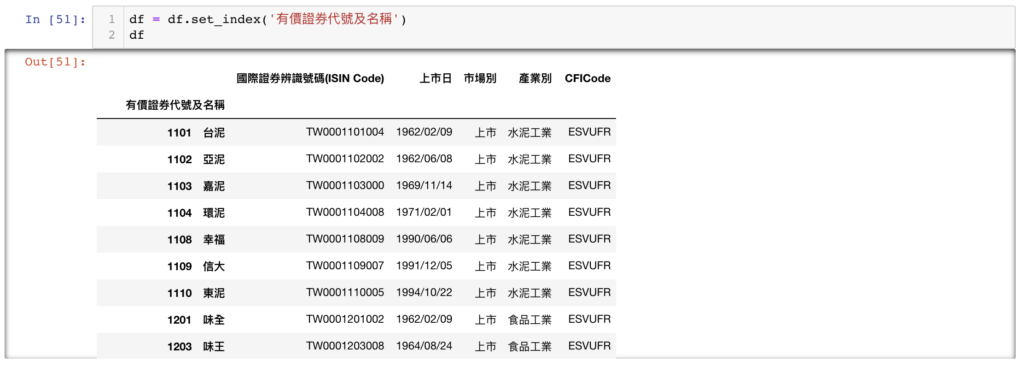
Task: Click 水泥工業 in the 1101 台泥 row
Action: click(x=530, y=133)
